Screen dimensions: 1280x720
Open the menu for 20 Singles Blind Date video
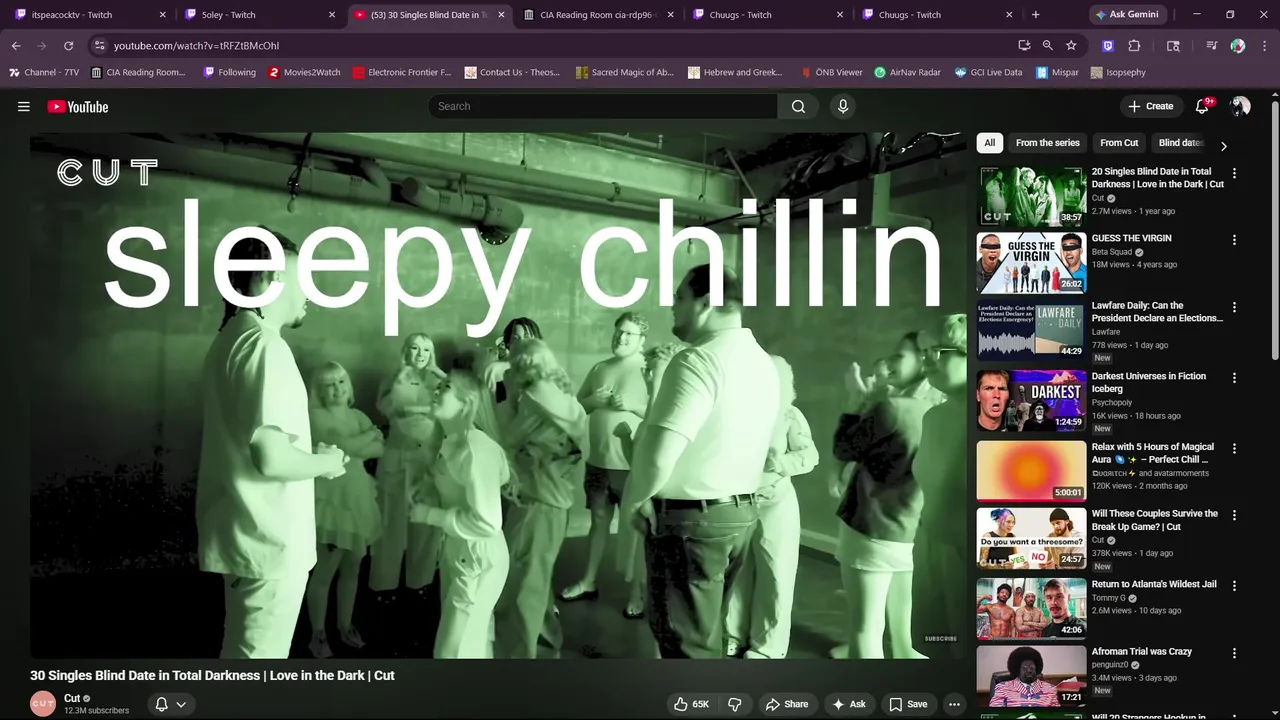click(1234, 173)
